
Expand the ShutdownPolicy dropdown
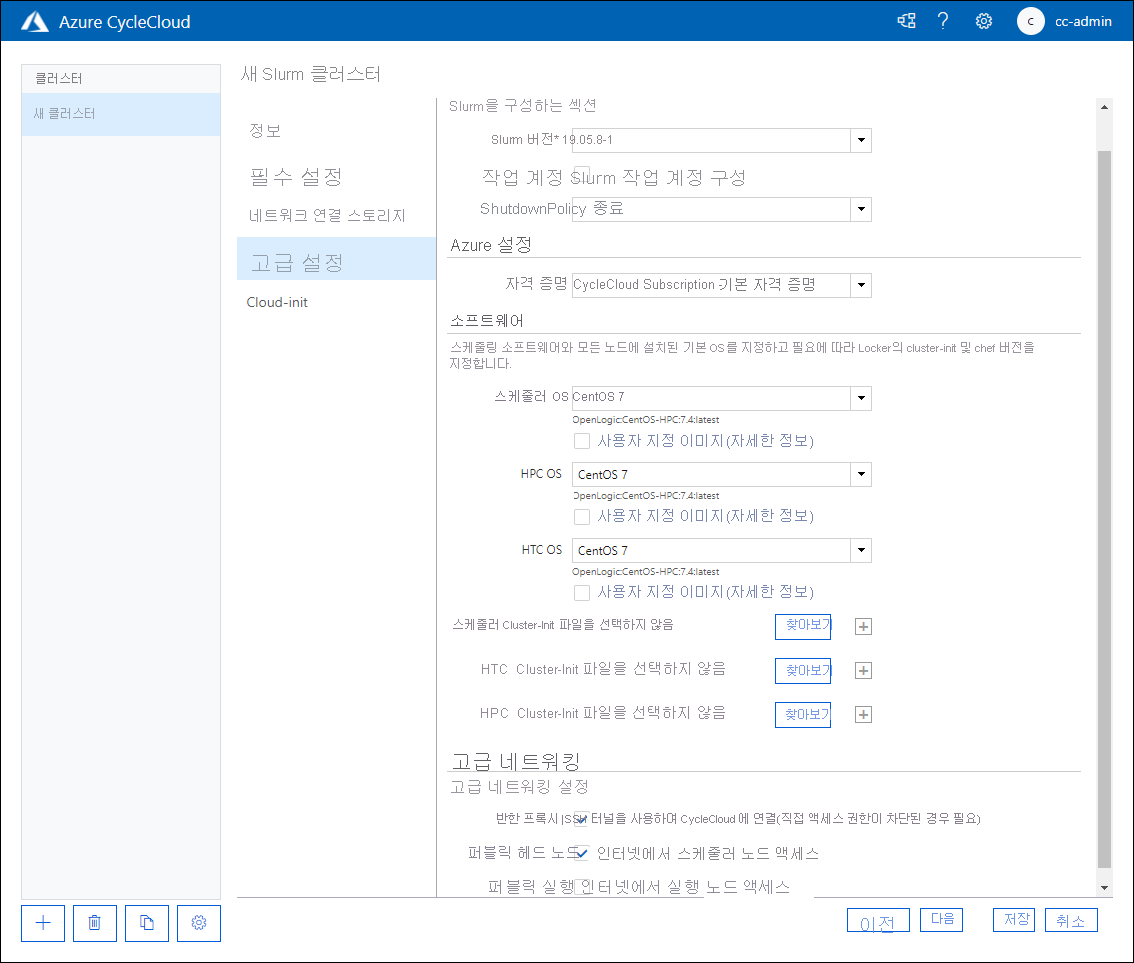[860, 209]
